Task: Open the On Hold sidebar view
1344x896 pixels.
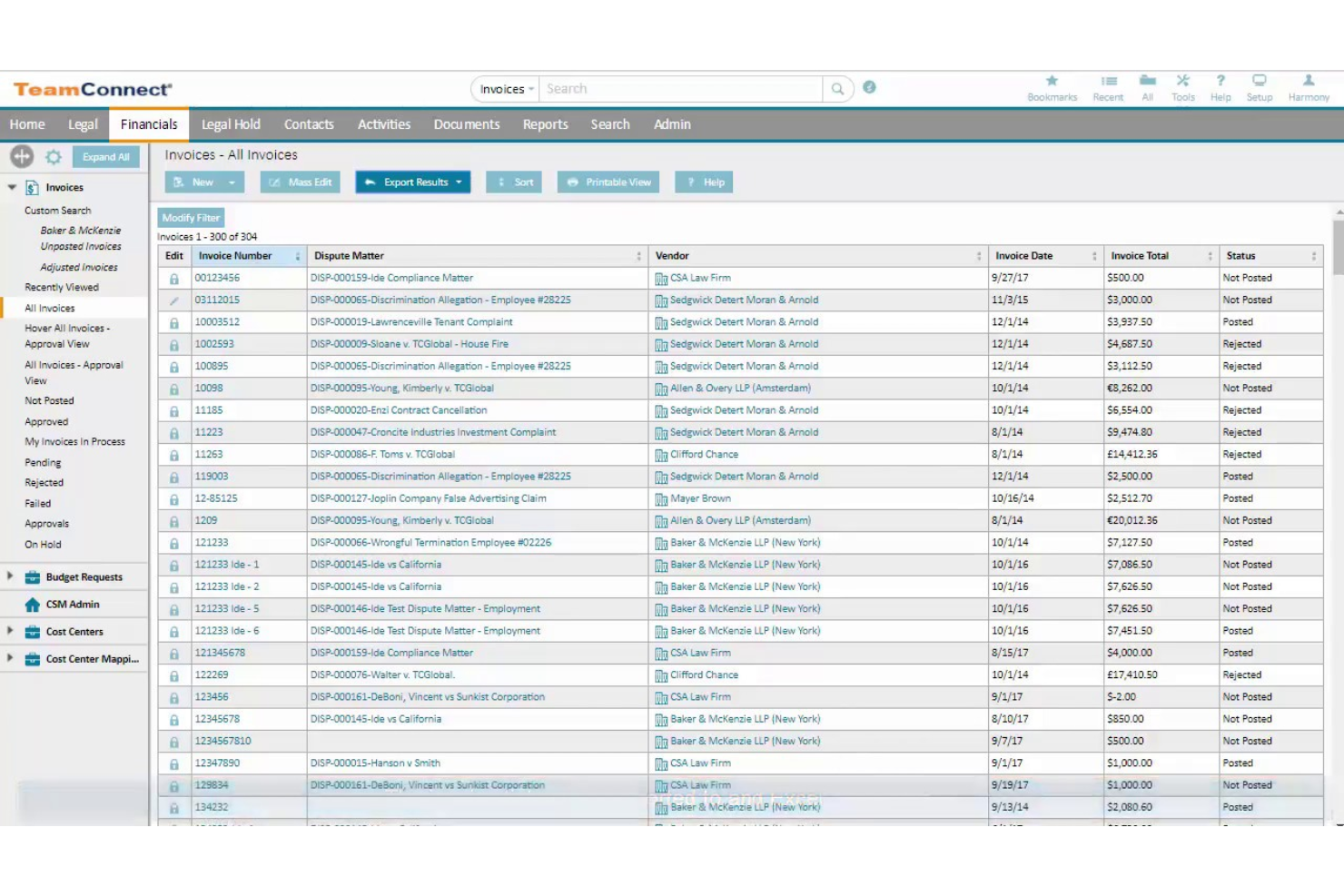Action: point(43,545)
